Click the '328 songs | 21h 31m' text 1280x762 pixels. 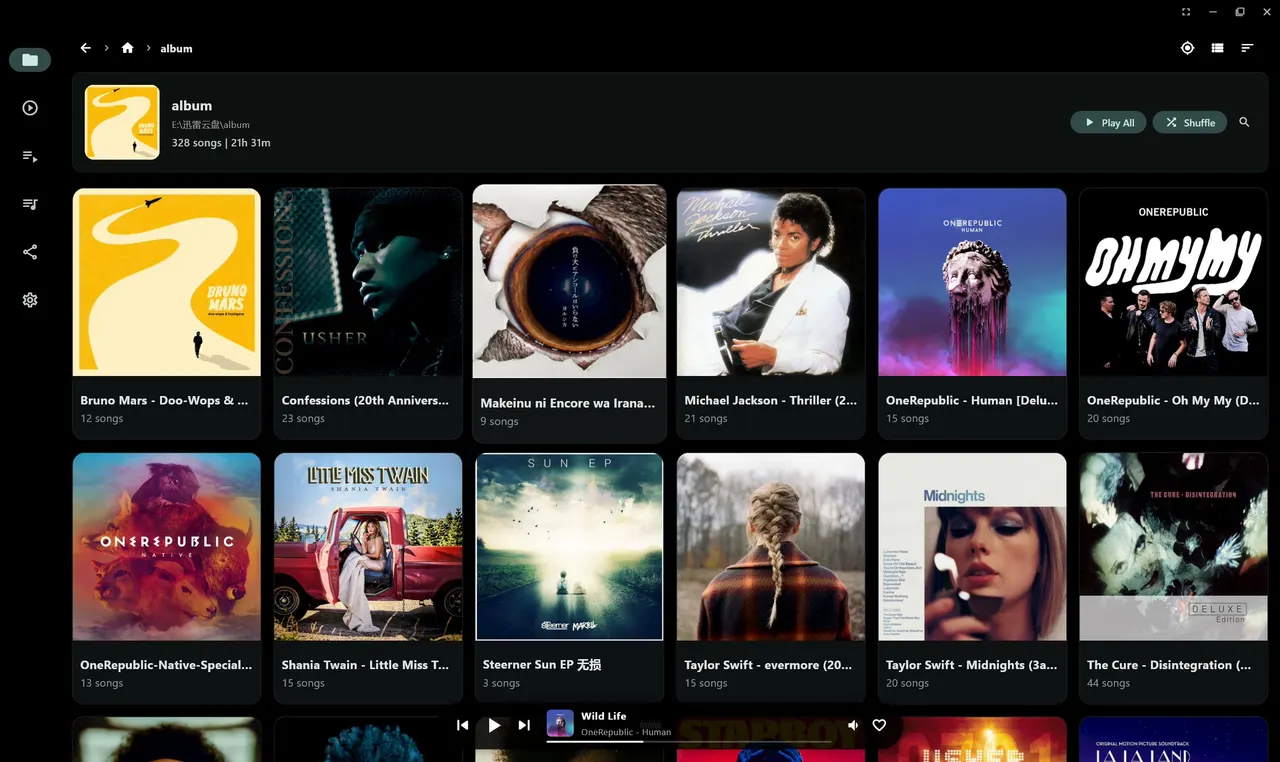[221, 143]
